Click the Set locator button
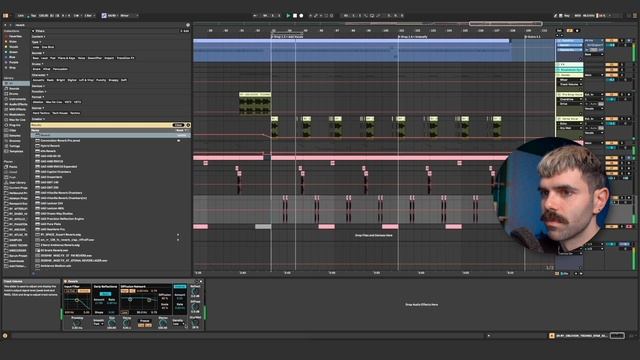The image size is (640, 360). point(559,31)
